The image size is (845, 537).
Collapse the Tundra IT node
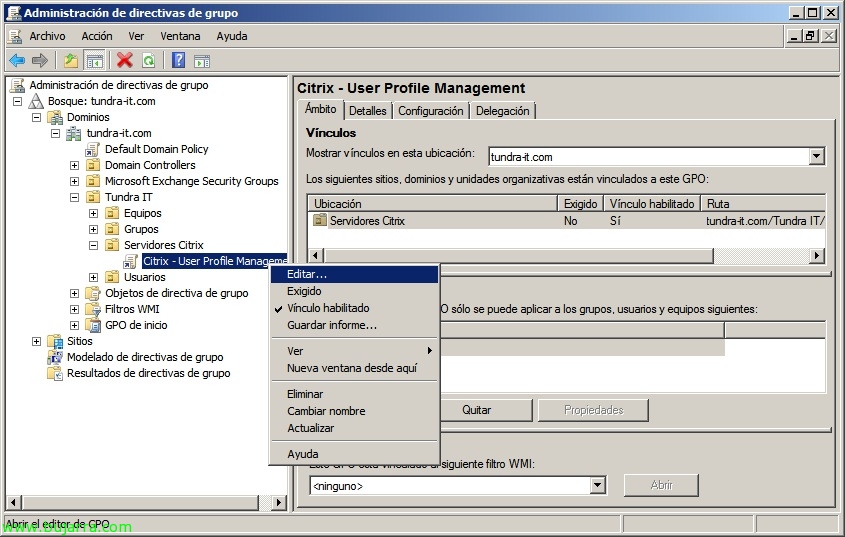point(74,197)
